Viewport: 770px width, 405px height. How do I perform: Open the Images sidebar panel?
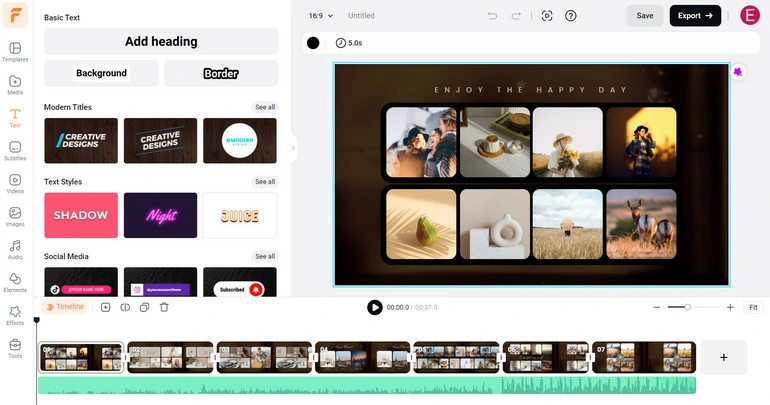click(x=15, y=216)
